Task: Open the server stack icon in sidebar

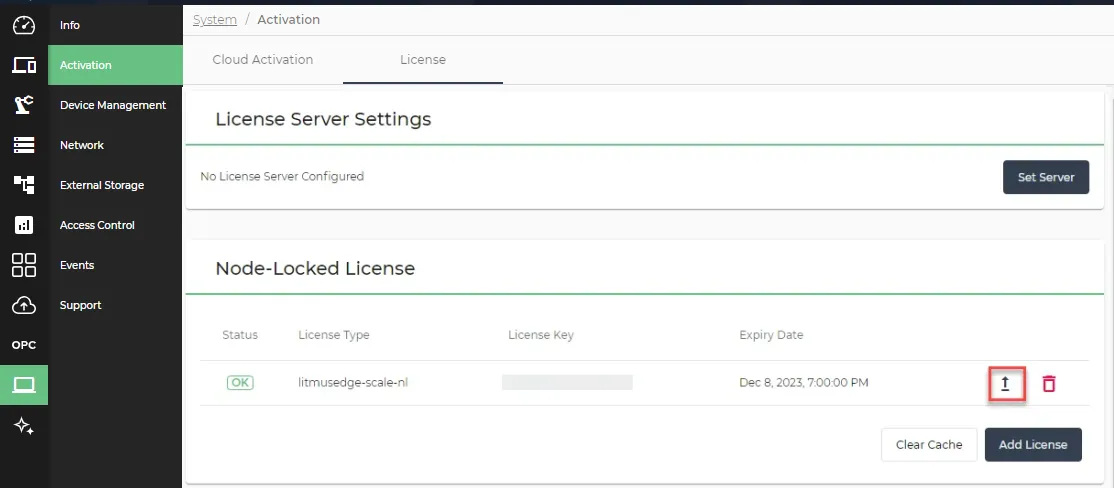Action: pos(23,145)
